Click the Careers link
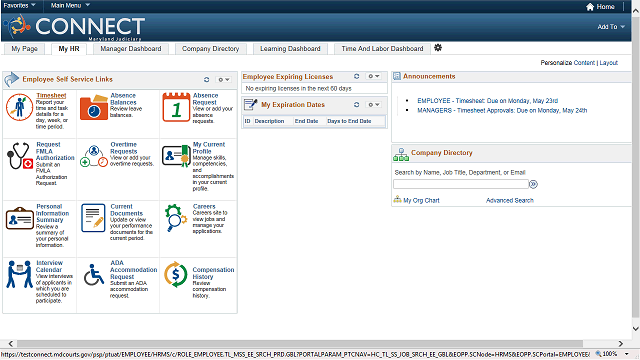The width and height of the screenshot is (640, 360). click(x=204, y=207)
